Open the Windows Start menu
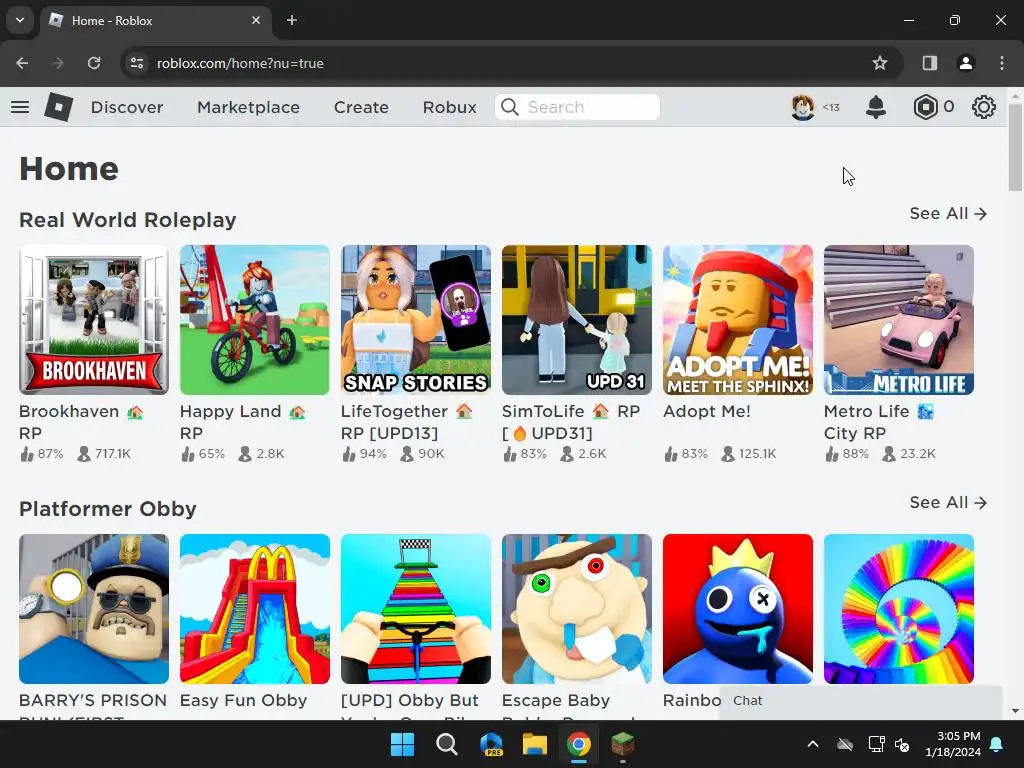The height and width of the screenshot is (768, 1024). click(402, 744)
